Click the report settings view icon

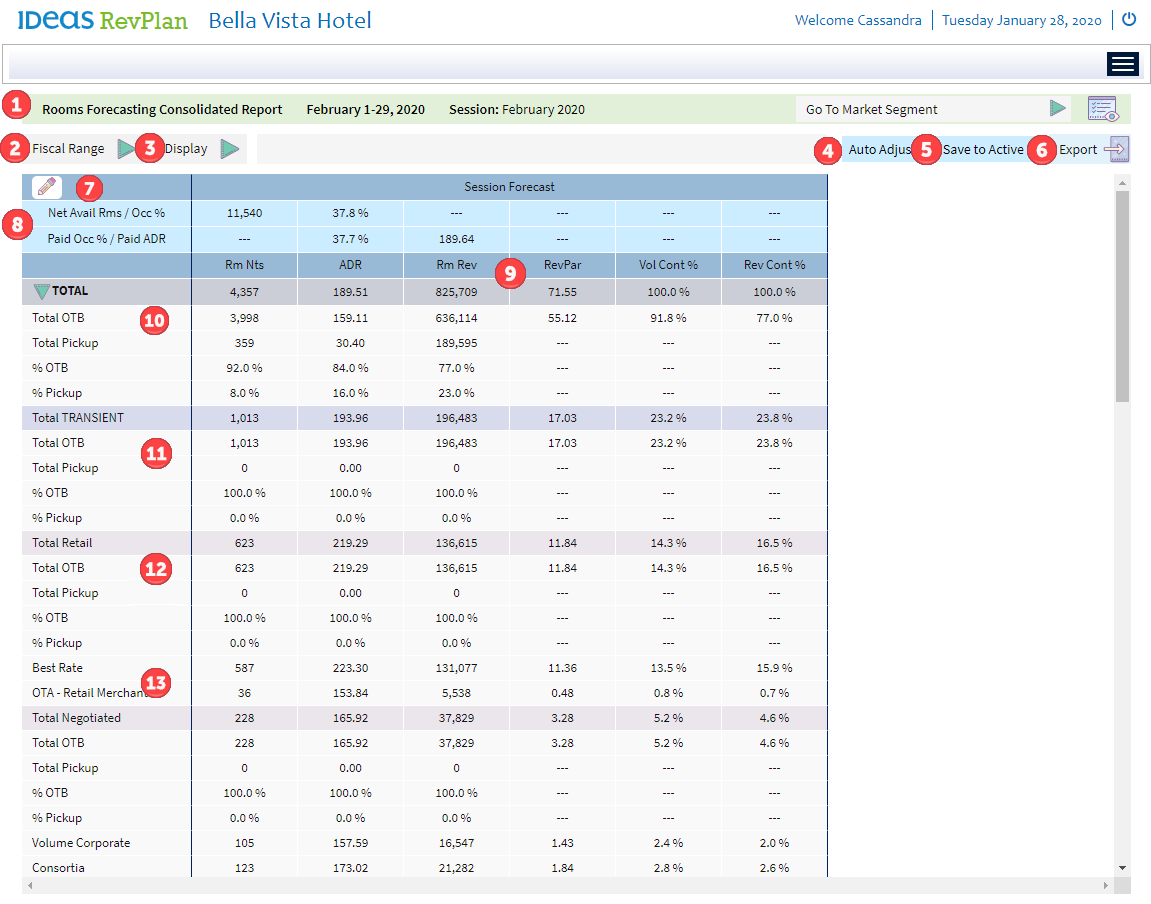click(x=1103, y=109)
